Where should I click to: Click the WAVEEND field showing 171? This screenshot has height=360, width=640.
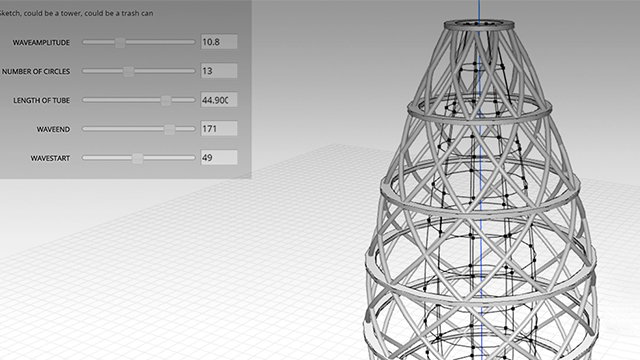coord(219,129)
